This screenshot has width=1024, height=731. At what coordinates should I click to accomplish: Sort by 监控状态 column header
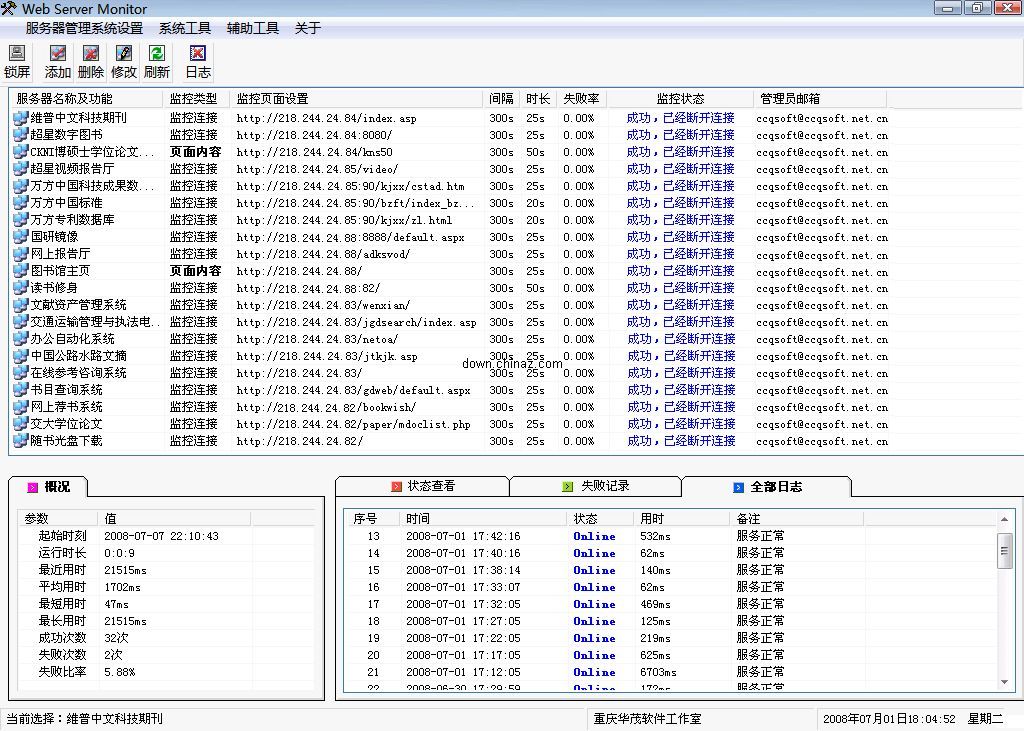(x=680, y=99)
